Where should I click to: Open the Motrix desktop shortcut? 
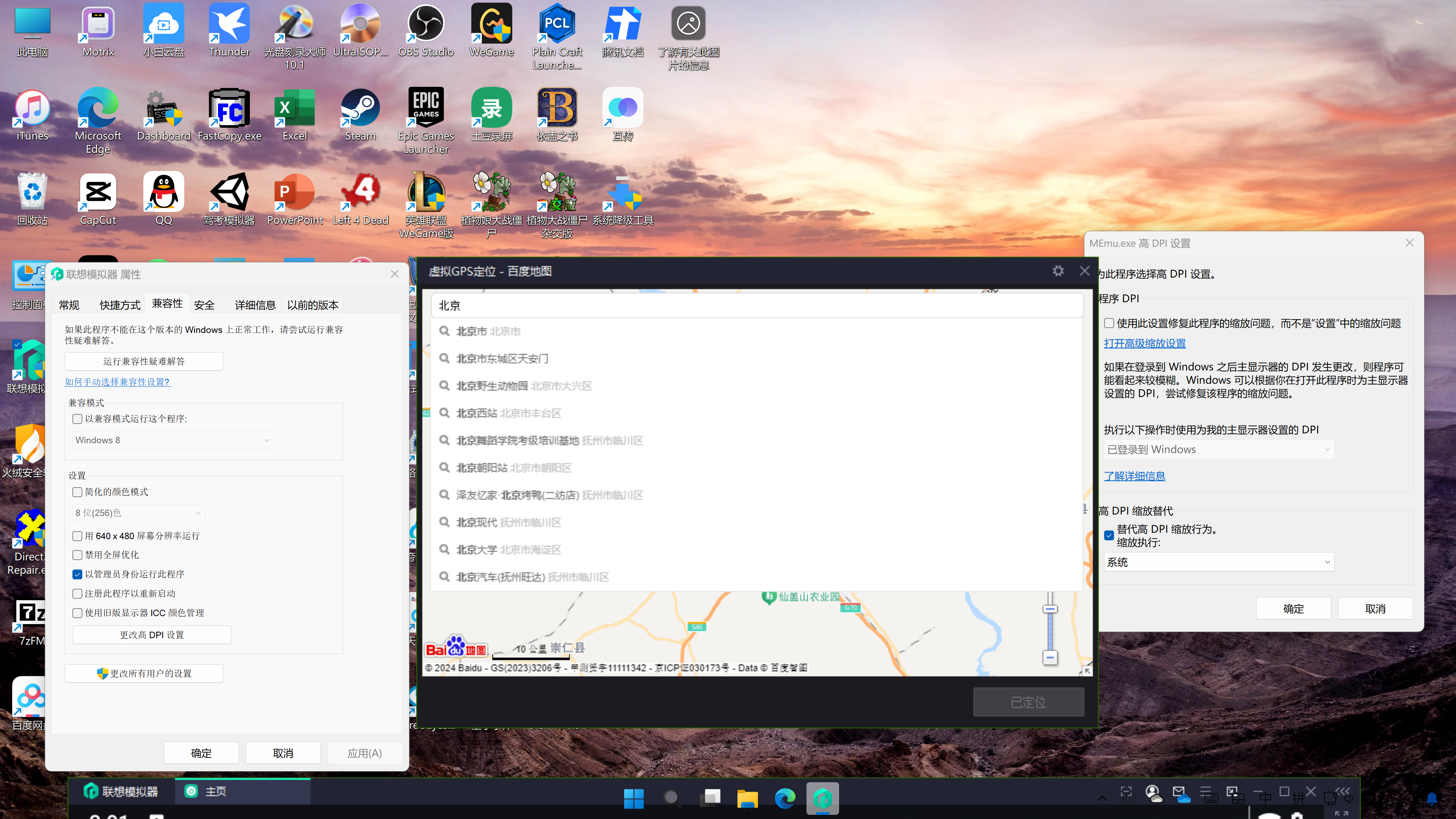point(98,31)
